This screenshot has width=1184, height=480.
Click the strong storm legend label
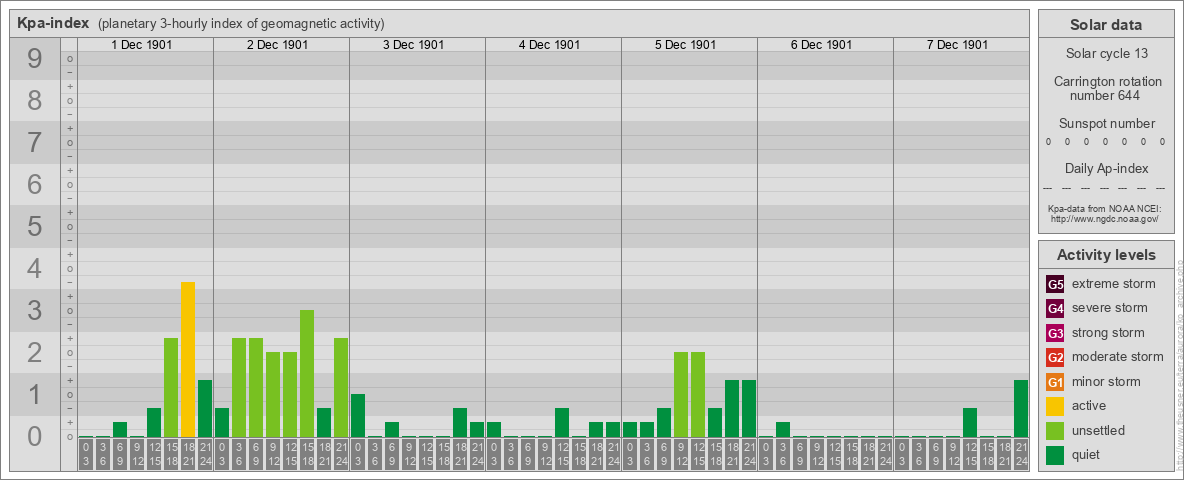pos(1108,333)
